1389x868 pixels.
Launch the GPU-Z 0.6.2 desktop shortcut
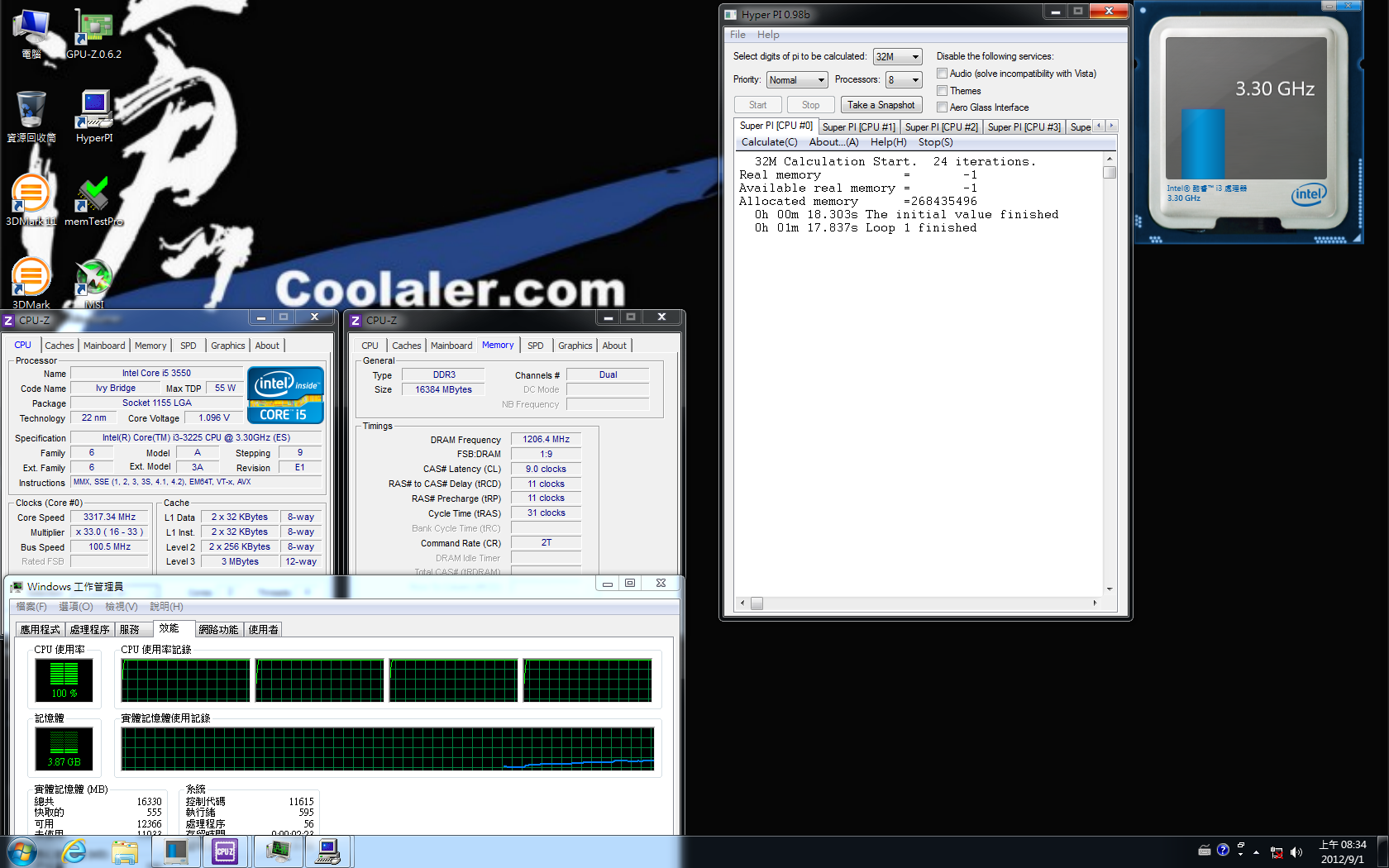coord(93,33)
